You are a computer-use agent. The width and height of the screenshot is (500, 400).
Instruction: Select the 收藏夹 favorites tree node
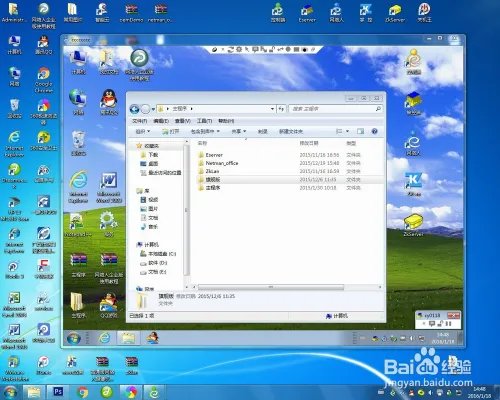[x=148, y=146]
